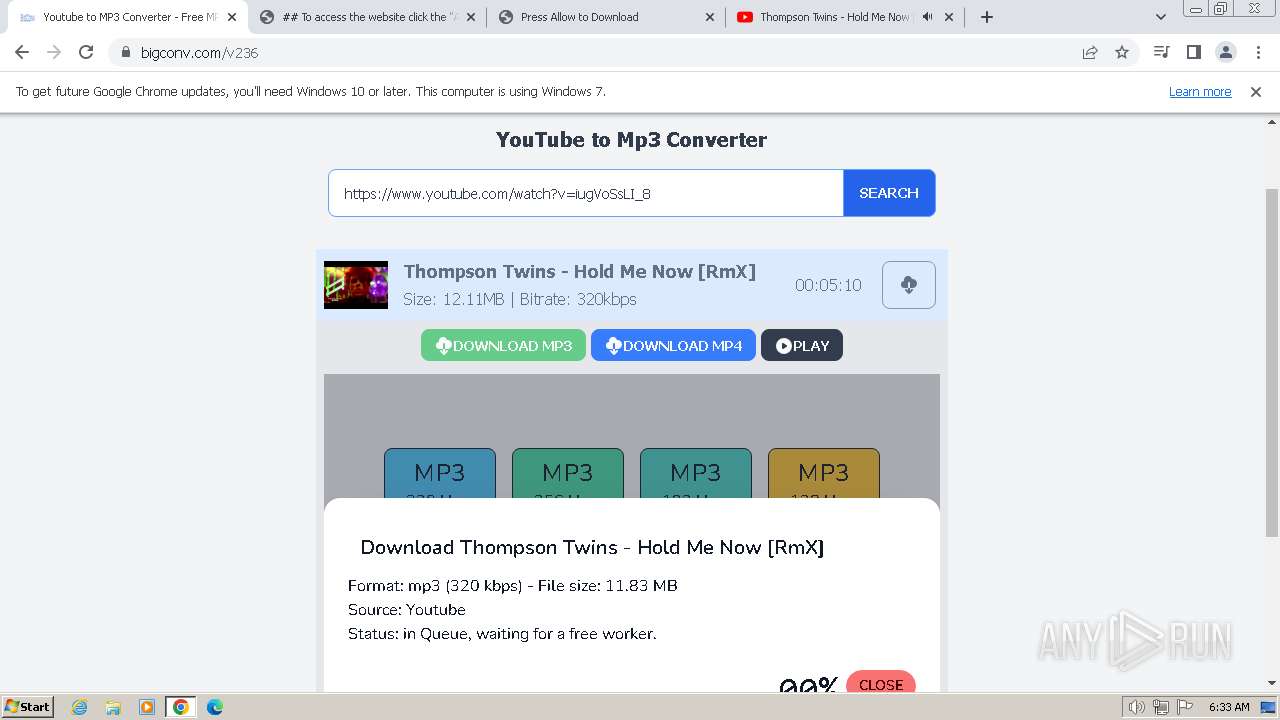
Task: Click the DOWNLOAD MP4 button
Action: (x=673, y=345)
